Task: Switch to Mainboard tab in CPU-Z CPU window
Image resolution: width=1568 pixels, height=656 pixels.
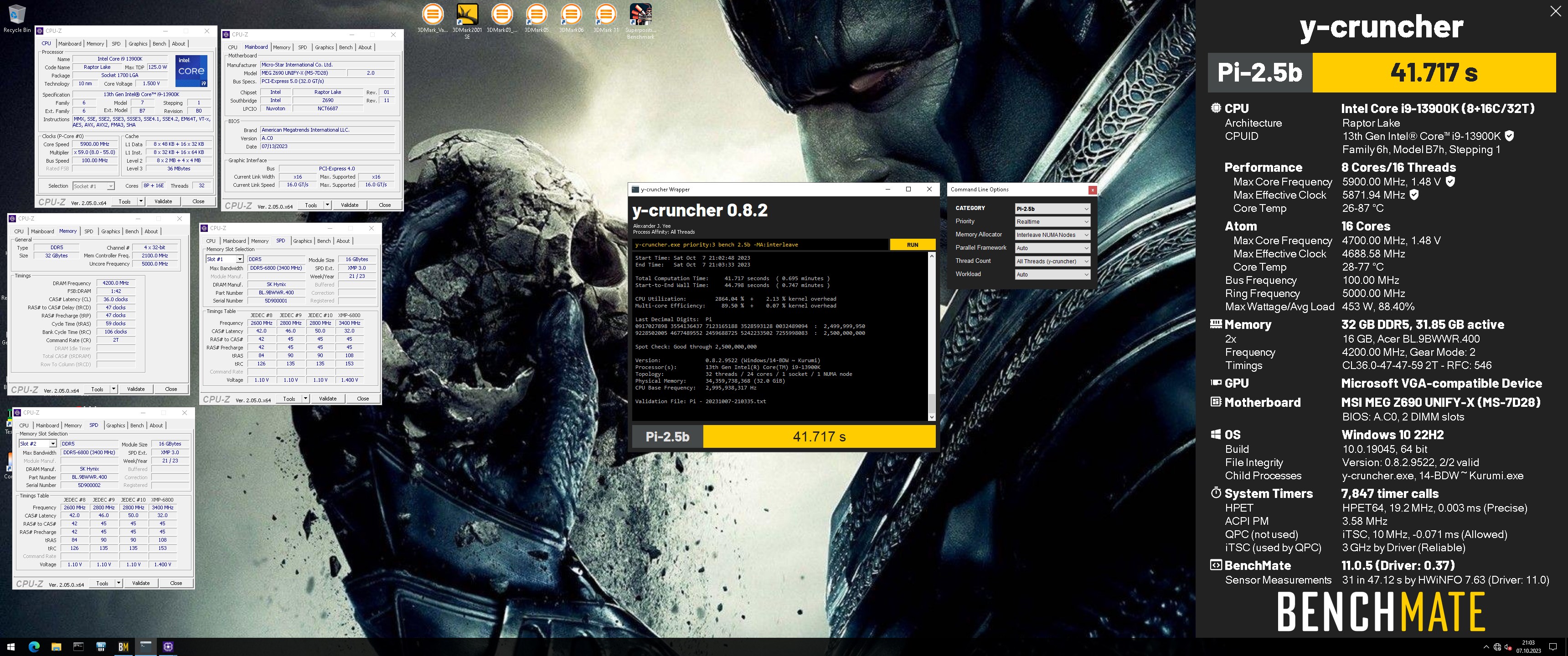Action: pos(69,44)
